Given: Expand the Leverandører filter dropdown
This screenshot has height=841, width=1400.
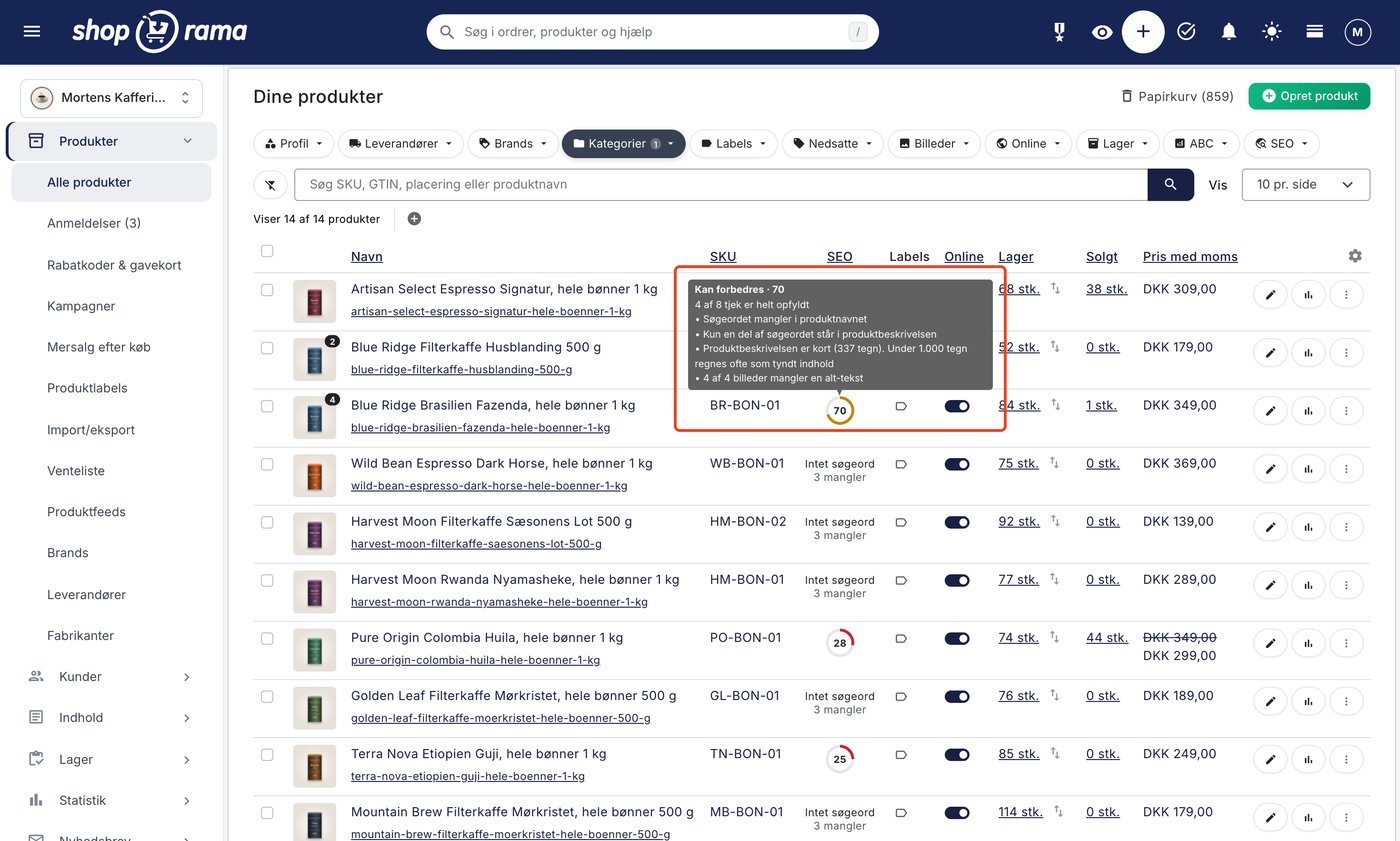Looking at the screenshot, I should pyautogui.click(x=401, y=144).
